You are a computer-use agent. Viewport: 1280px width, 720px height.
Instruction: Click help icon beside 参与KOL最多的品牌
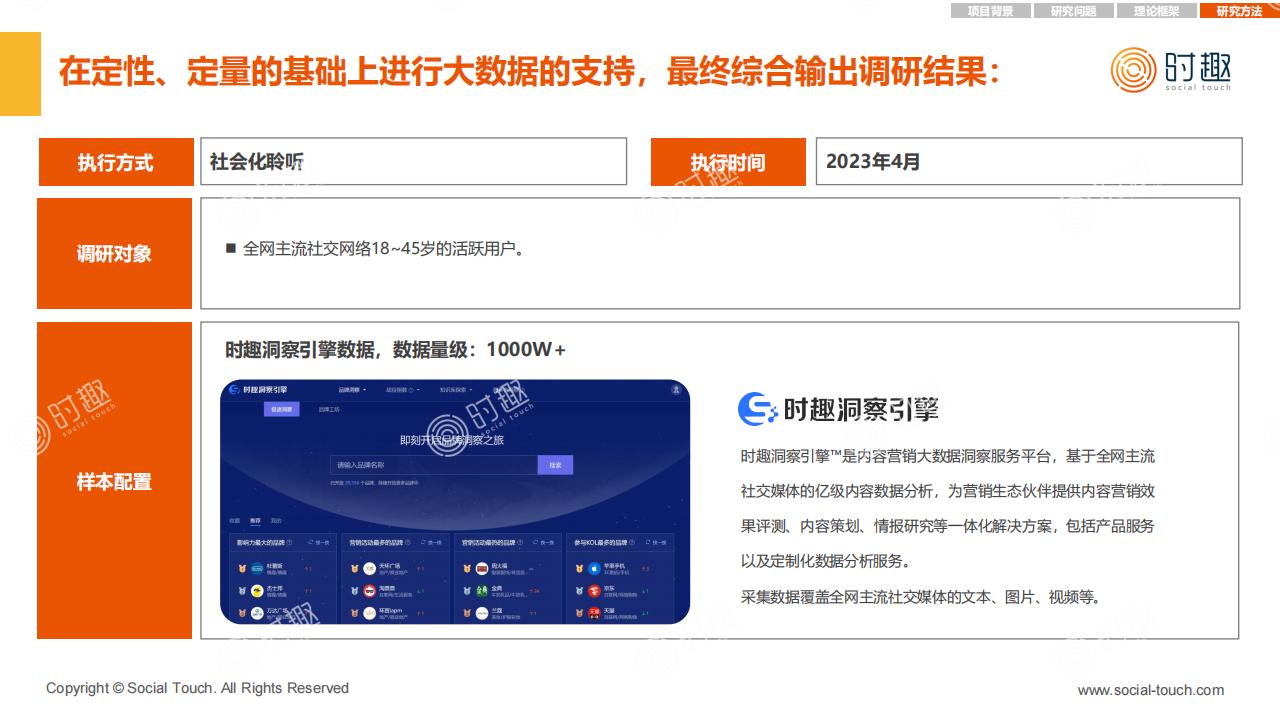pyautogui.click(x=632, y=542)
